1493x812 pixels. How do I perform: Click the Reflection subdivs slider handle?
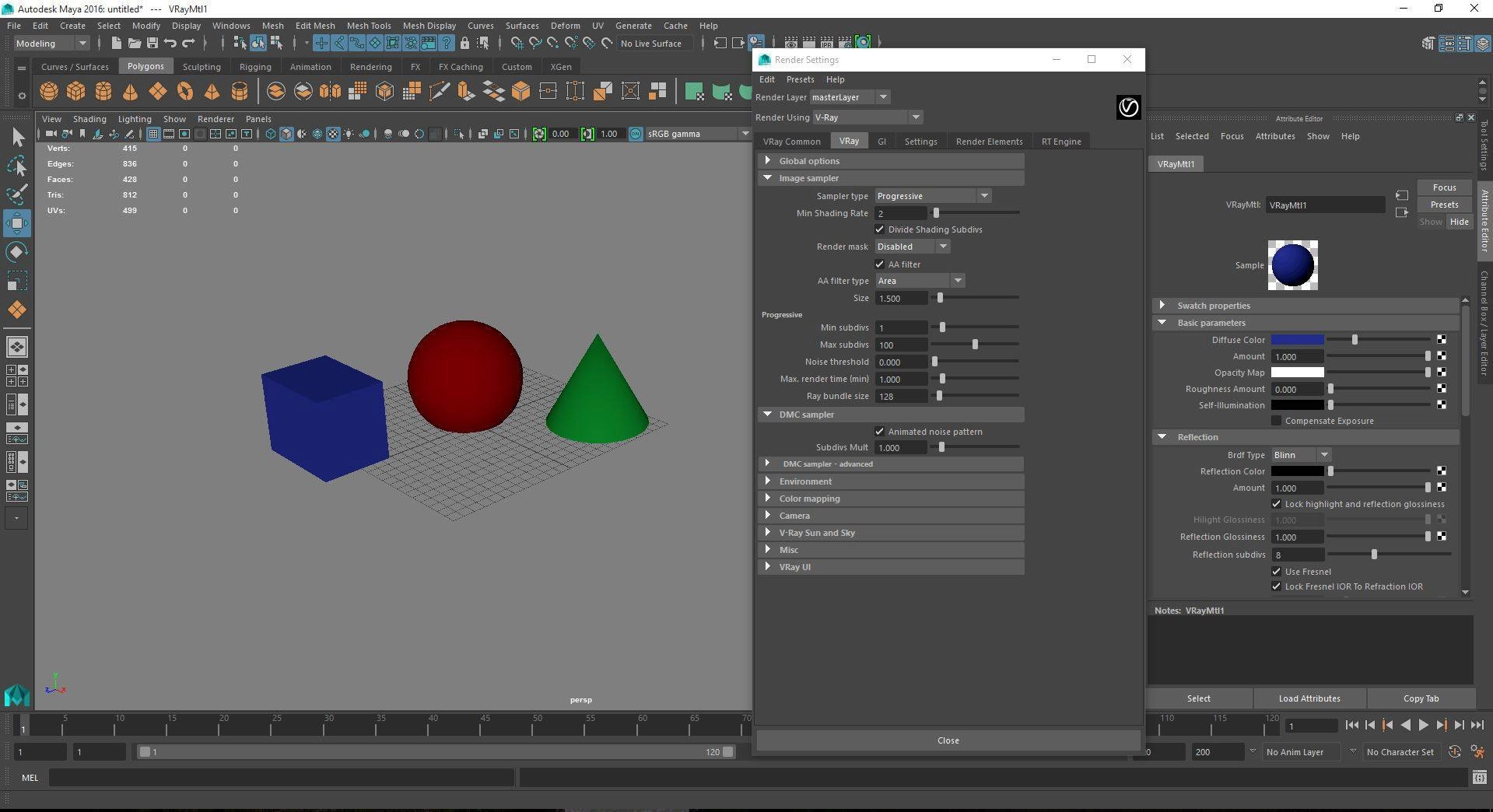coord(1374,555)
